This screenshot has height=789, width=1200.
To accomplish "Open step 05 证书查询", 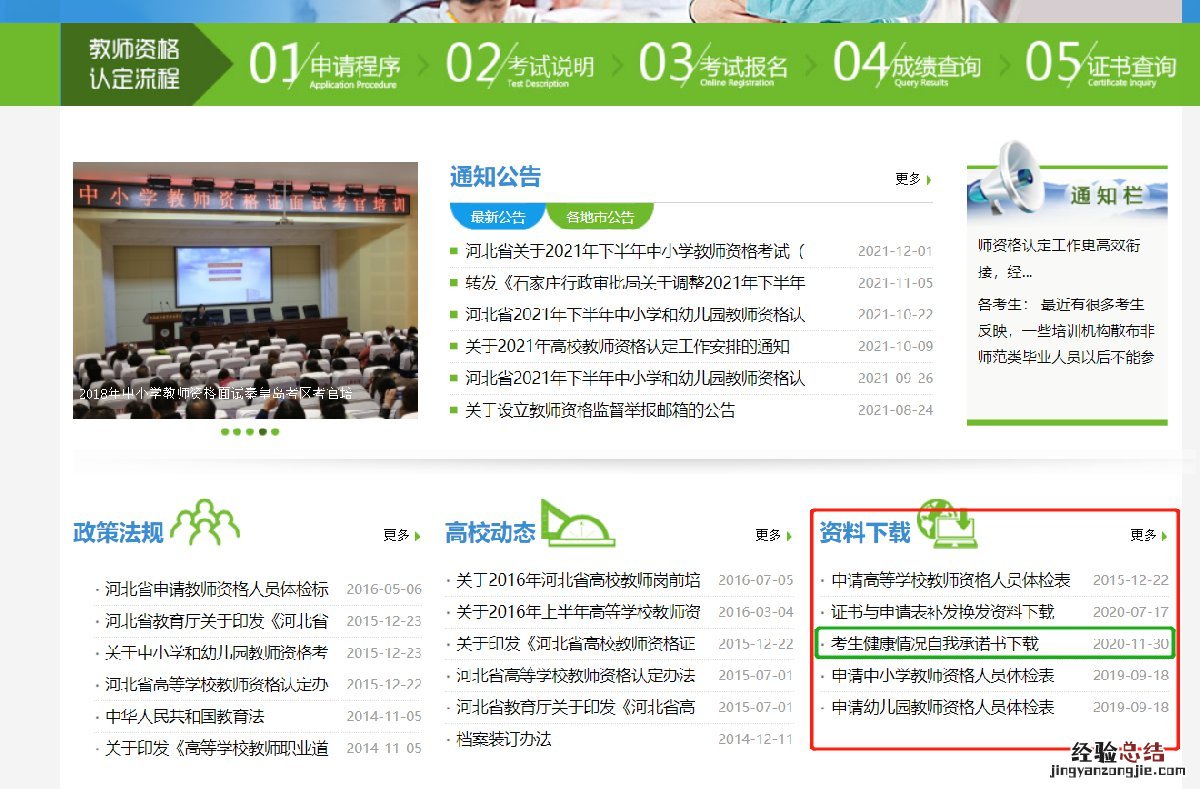I will pos(1101,64).
